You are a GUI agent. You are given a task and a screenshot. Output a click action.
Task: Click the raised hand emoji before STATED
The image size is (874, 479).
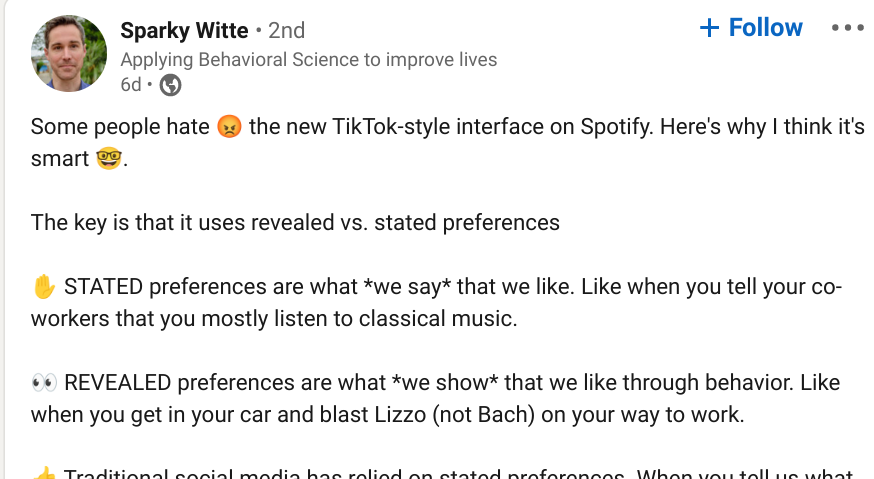(x=44, y=287)
